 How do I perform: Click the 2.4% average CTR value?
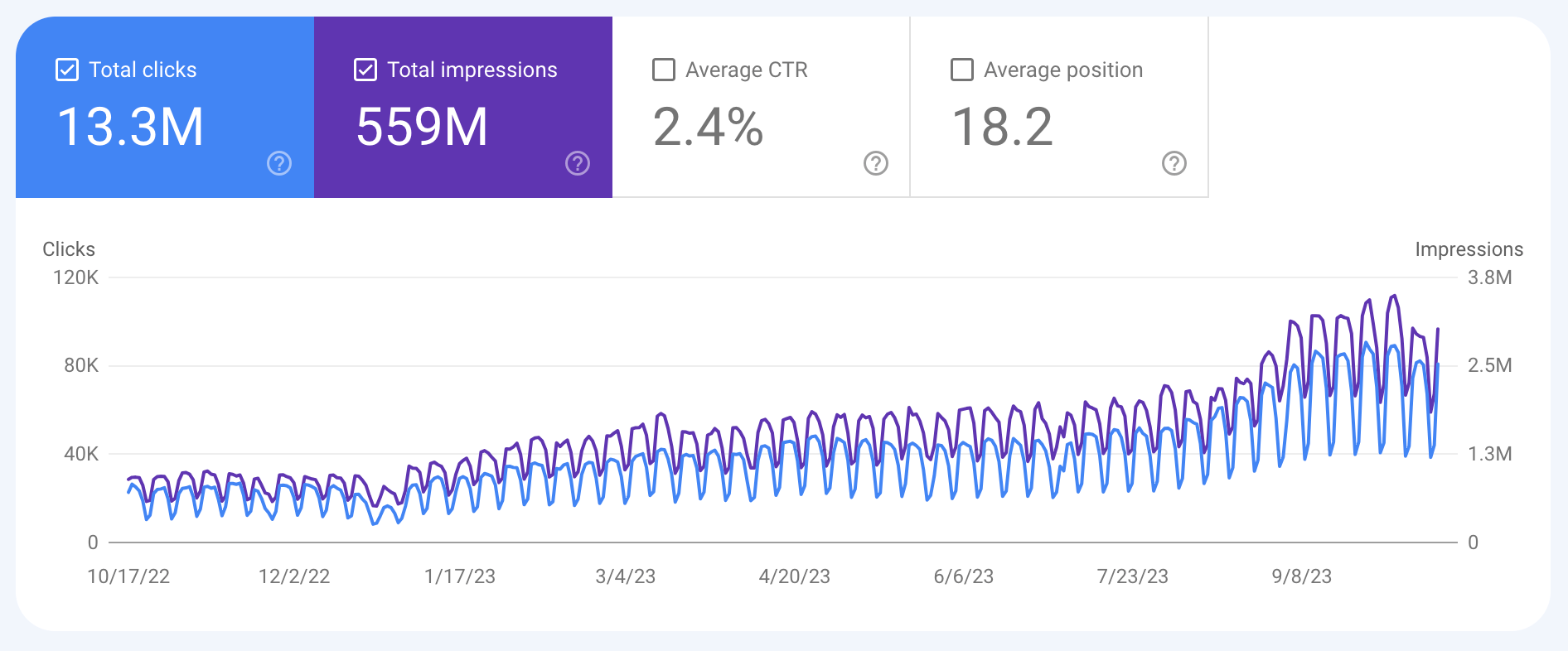[x=708, y=127]
